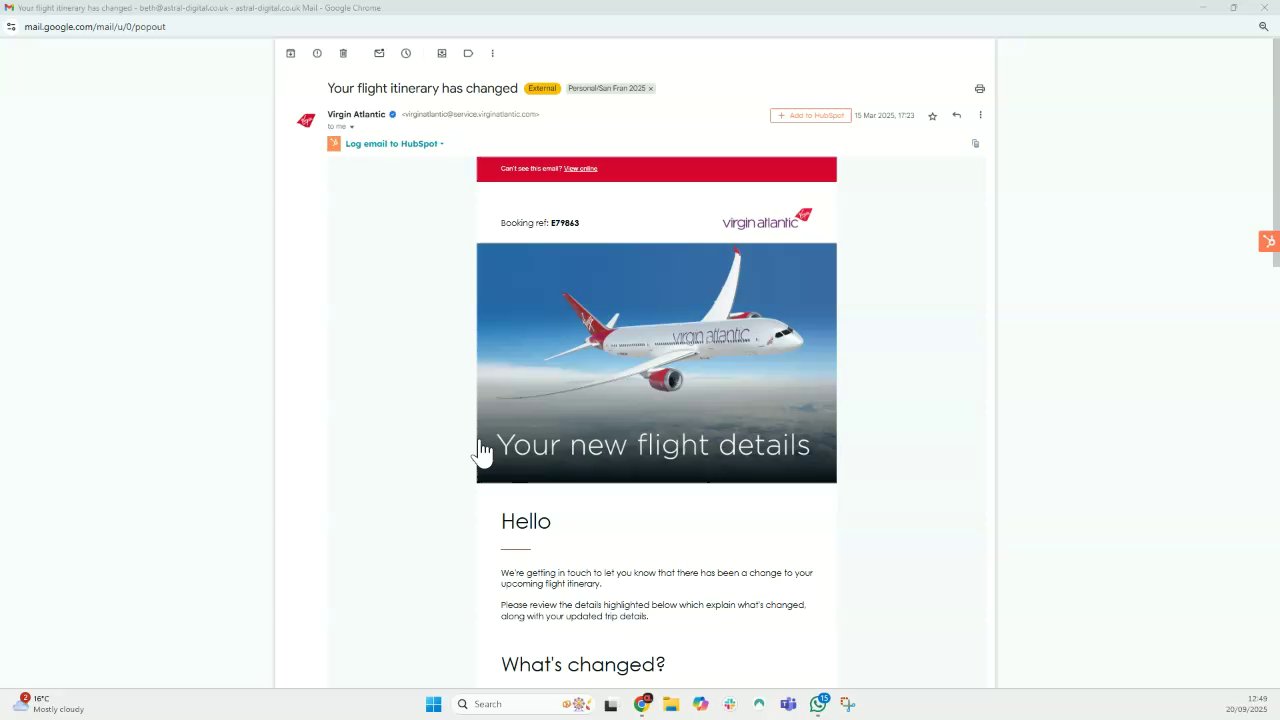
Task: Open Task View in the taskbar
Action: coord(611,704)
